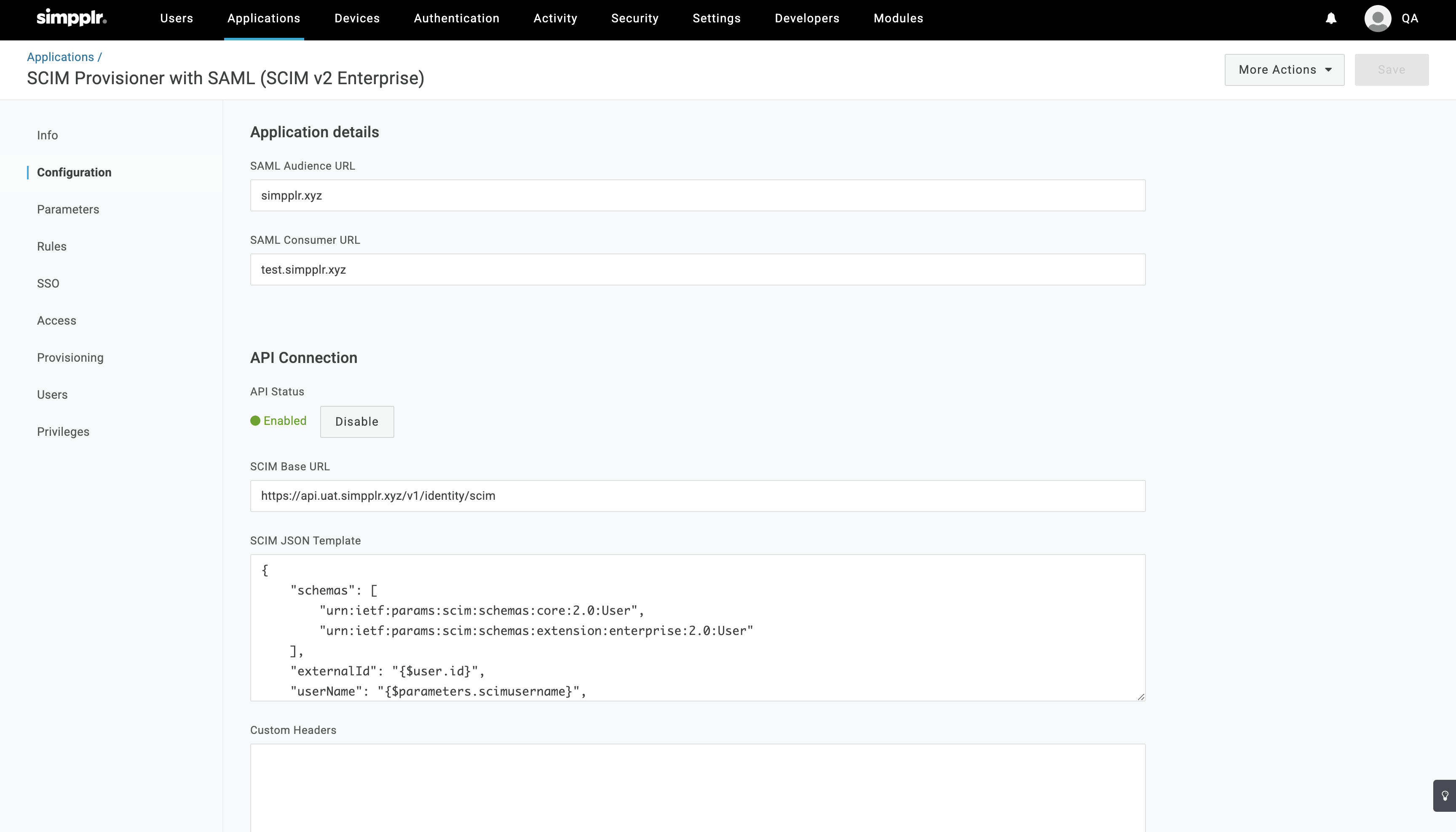This screenshot has height=832, width=1456.
Task: Expand the More Actions dropdown
Action: (x=1284, y=70)
